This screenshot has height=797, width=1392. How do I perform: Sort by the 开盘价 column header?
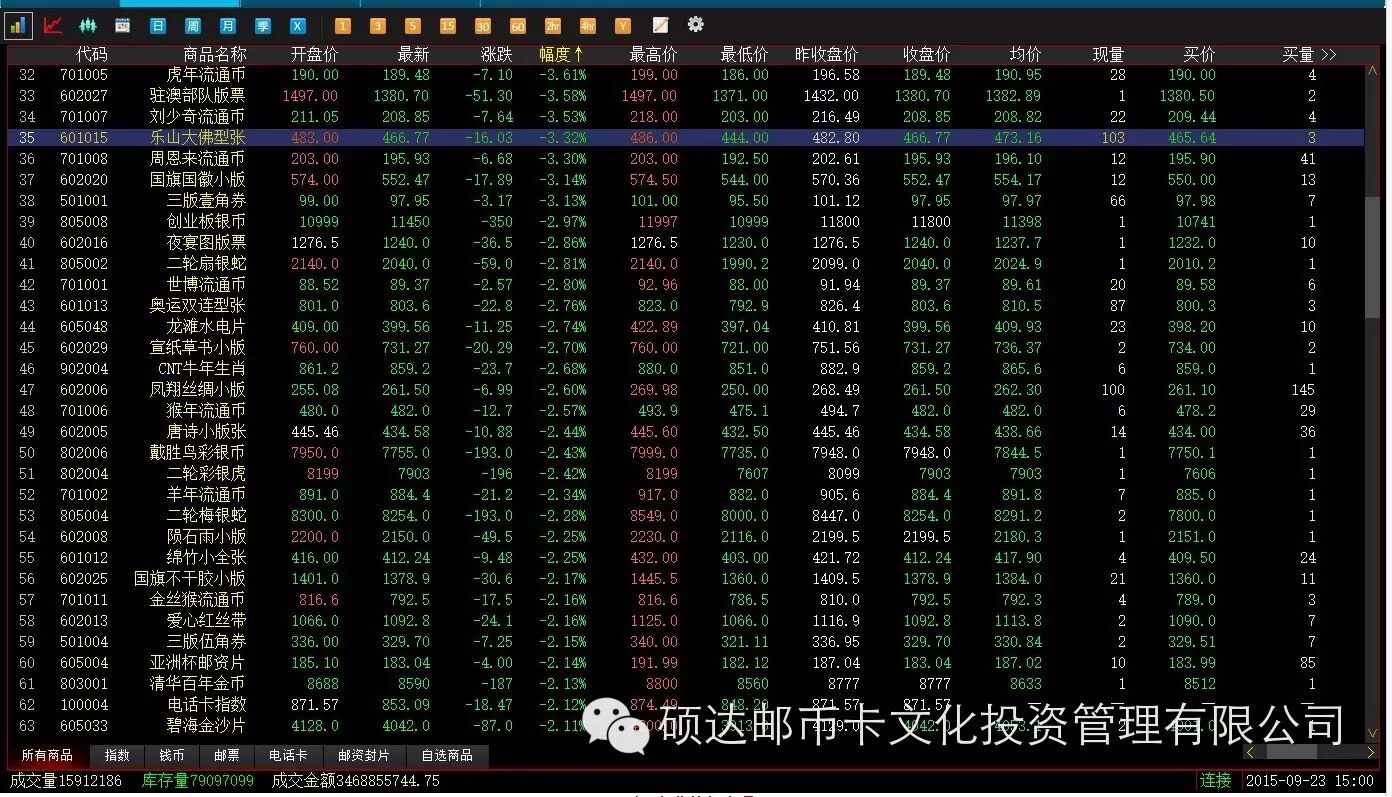(x=314, y=54)
